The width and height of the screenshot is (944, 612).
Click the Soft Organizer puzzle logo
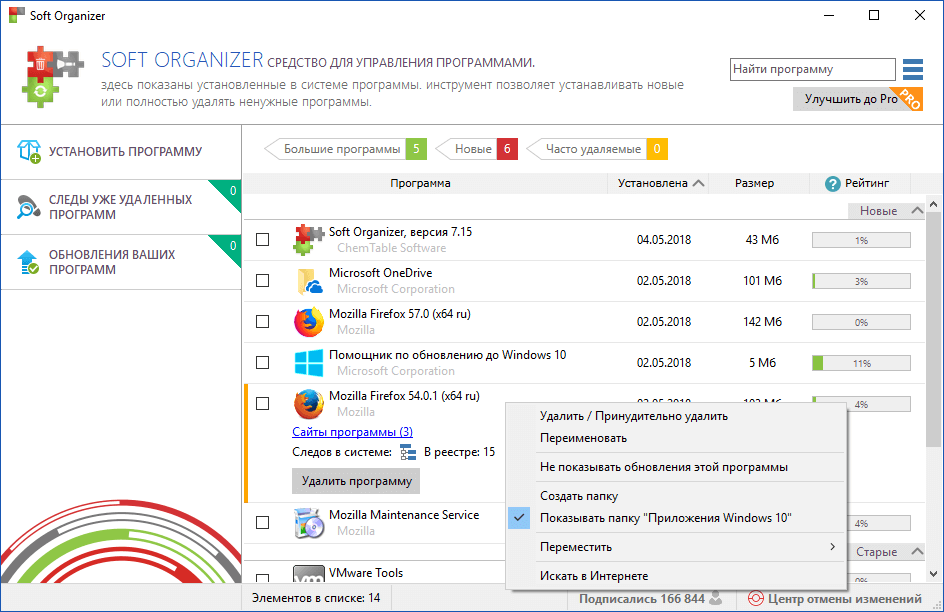(x=52, y=77)
